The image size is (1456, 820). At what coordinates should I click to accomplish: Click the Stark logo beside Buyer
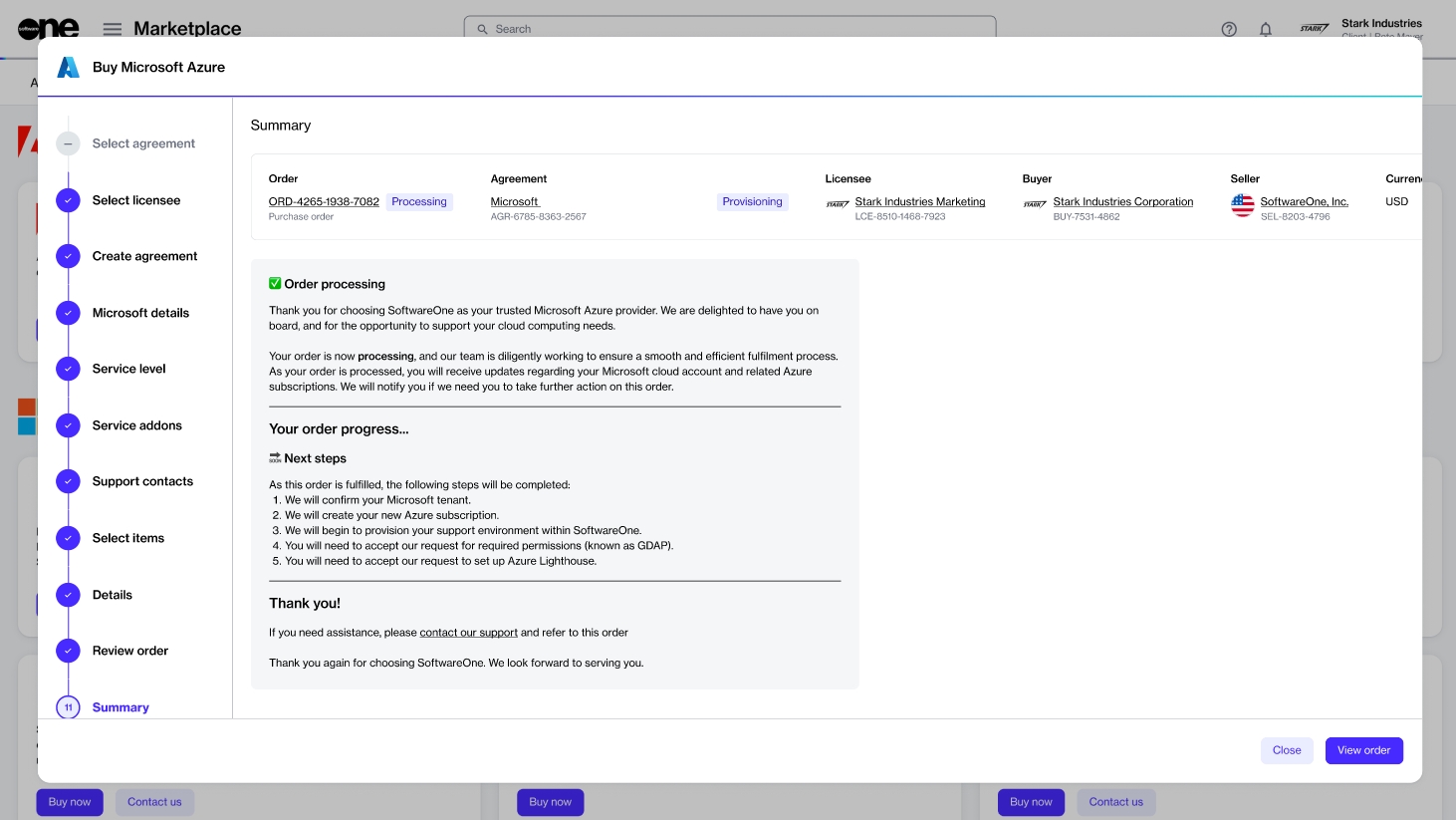[1035, 204]
